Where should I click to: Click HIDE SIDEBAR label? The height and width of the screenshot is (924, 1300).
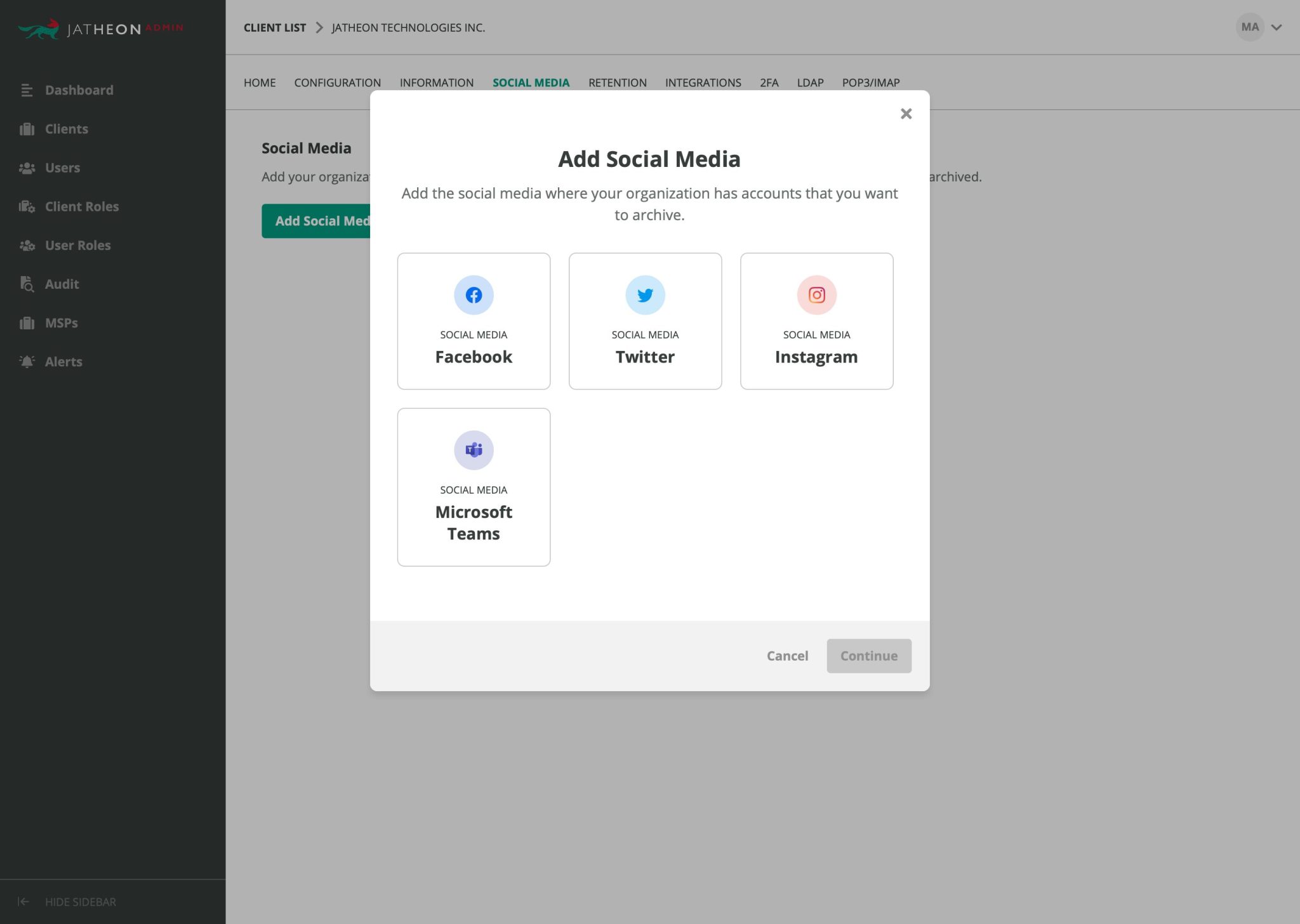click(x=81, y=902)
